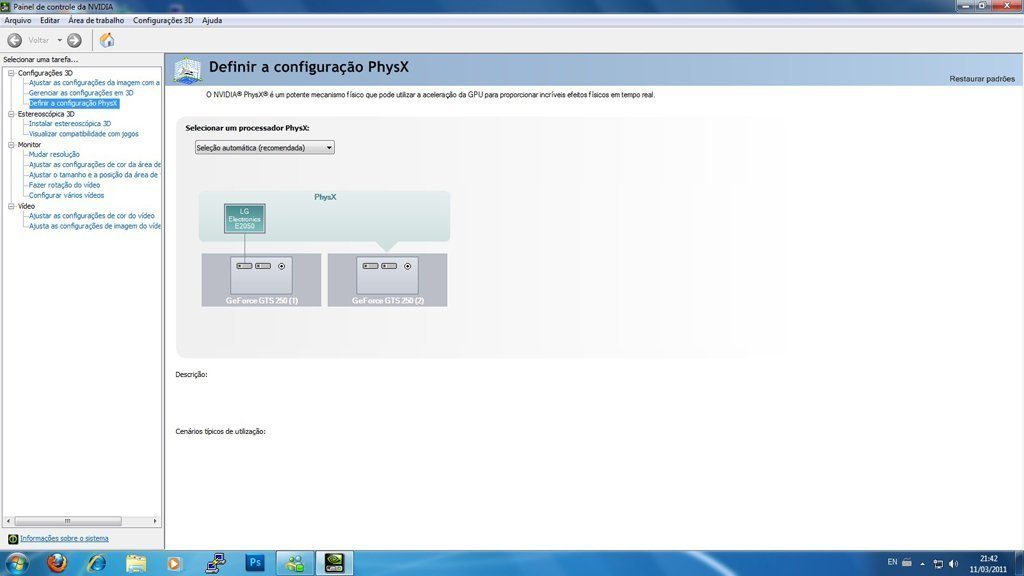Open the Editar menu
The width and height of the screenshot is (1024, 576).
pyautogui.click(x=50, y=20)
